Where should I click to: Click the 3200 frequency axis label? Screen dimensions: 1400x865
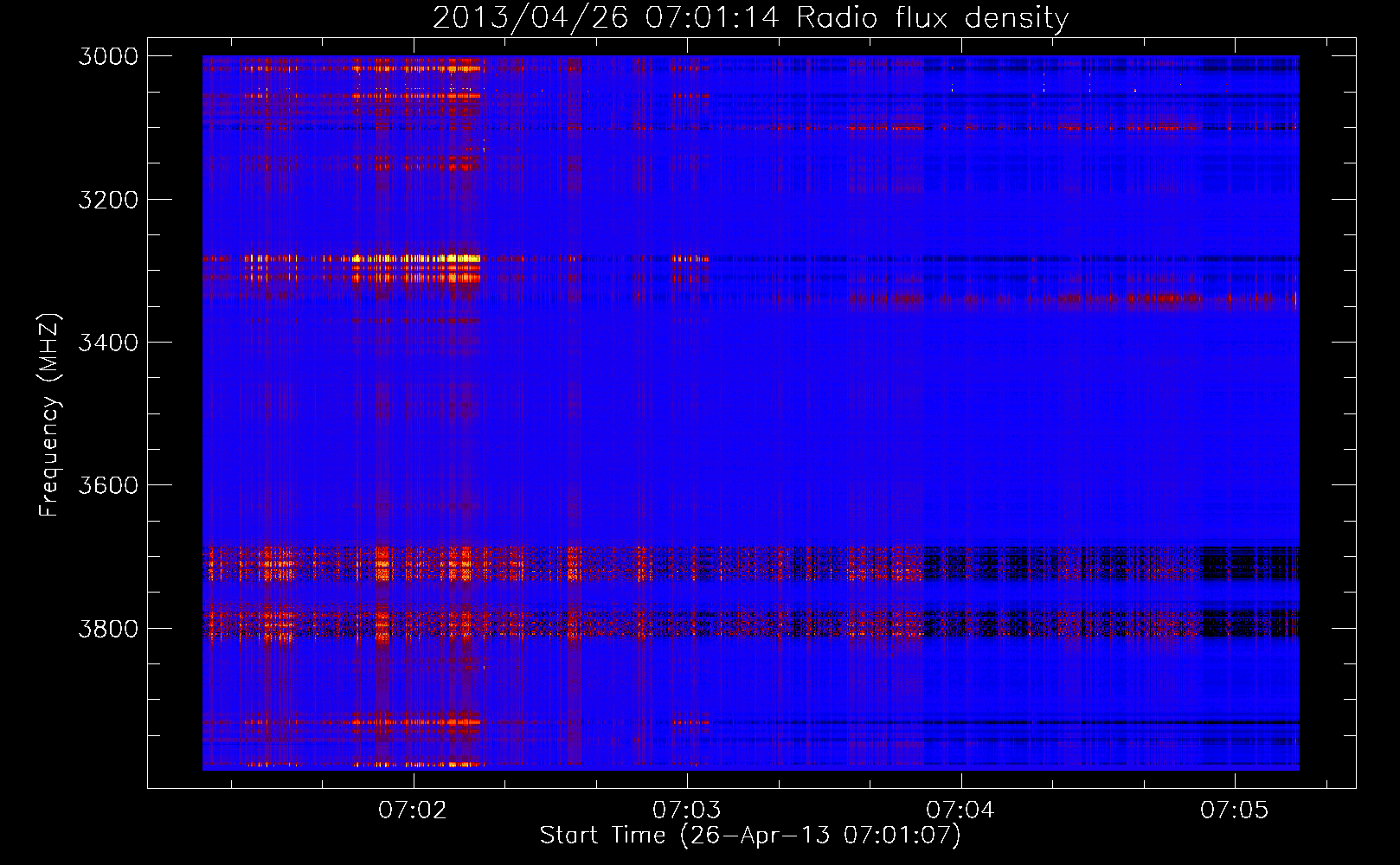point(108,200)
